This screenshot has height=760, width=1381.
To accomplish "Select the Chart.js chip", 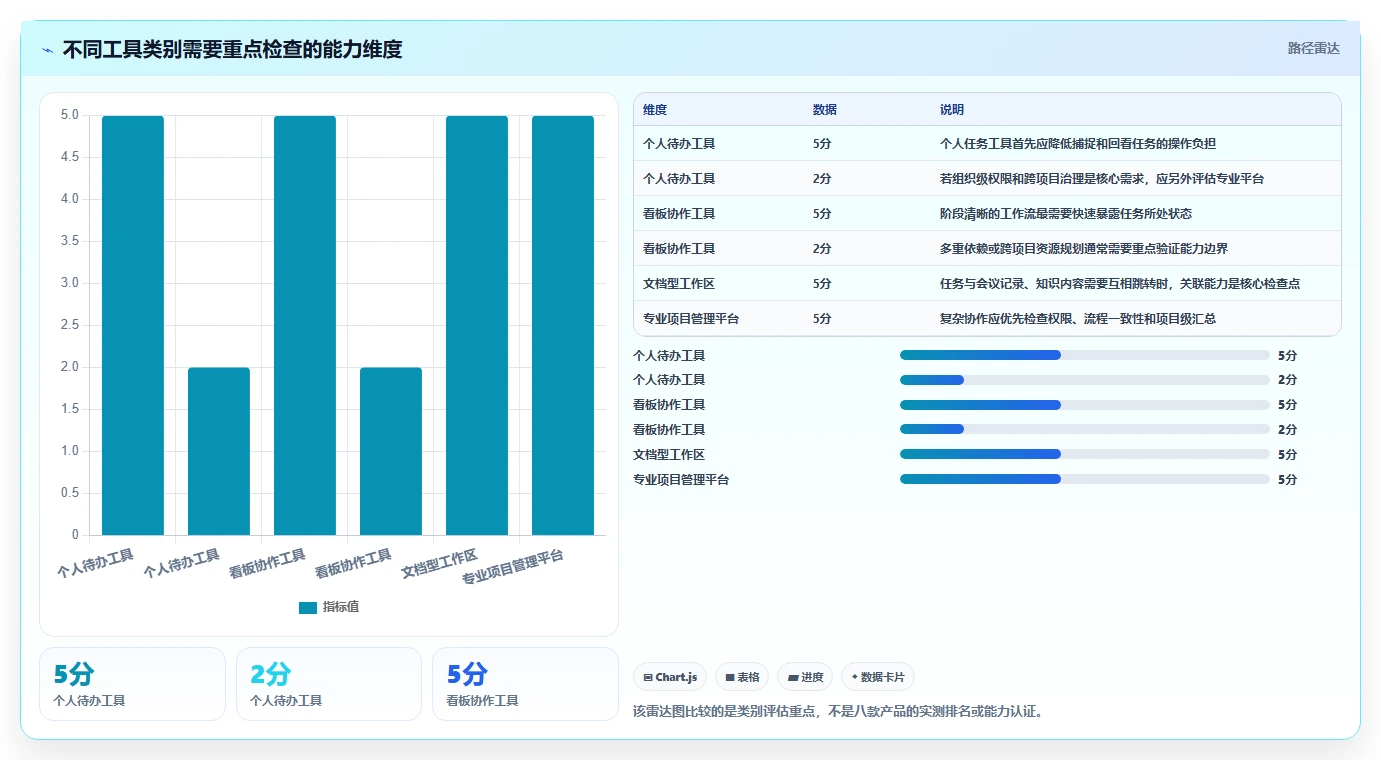I will coord(670,677).
